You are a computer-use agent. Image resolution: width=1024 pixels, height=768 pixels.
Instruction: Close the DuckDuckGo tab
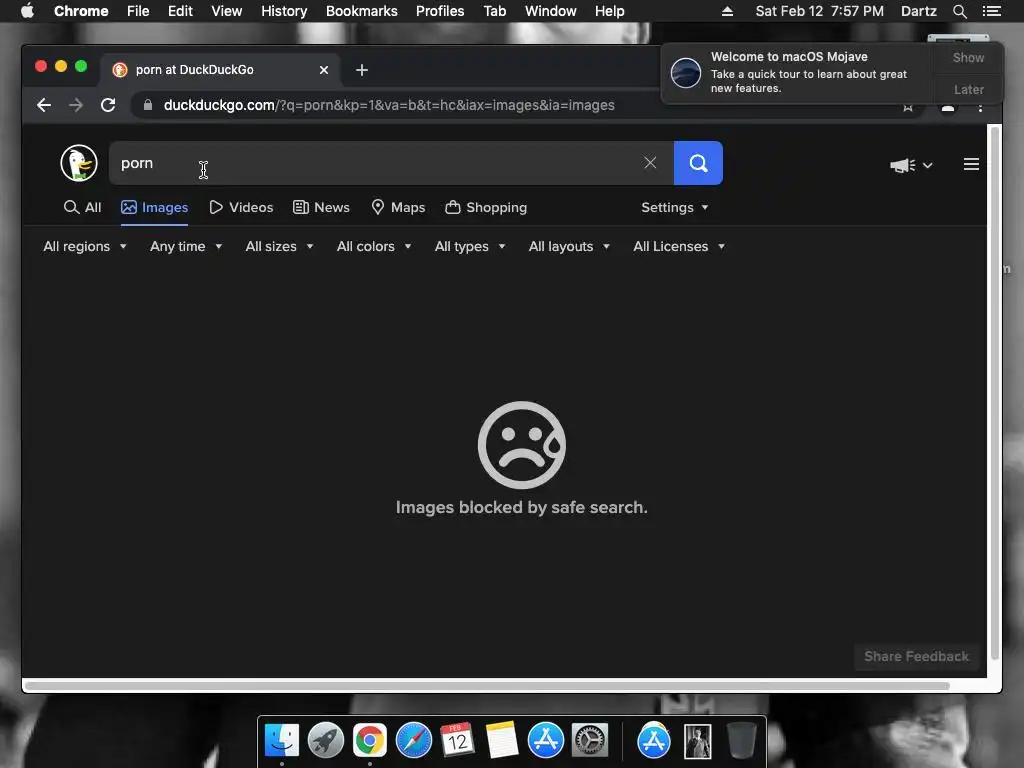click(x=324, y=70)
